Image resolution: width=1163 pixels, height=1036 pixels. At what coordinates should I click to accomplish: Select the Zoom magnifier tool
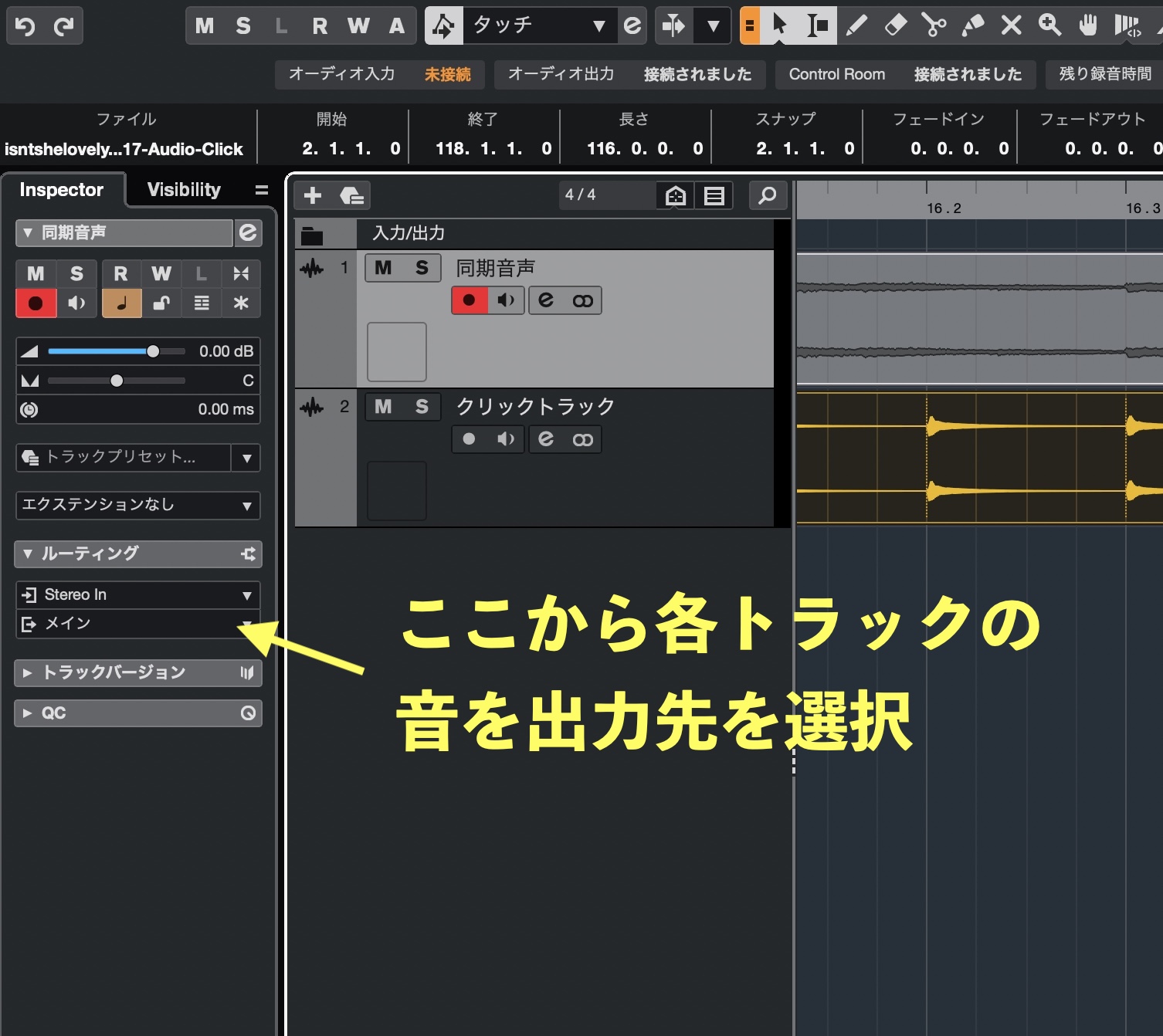1049,25
